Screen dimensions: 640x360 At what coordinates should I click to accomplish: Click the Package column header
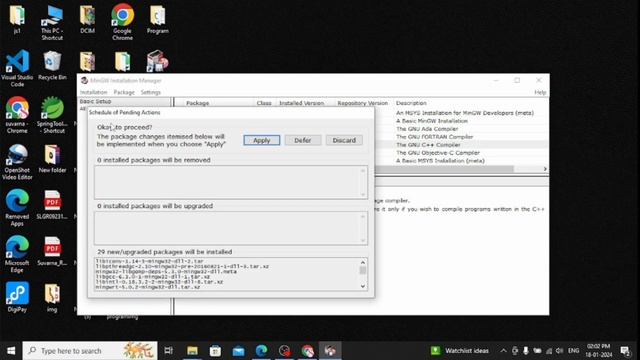198,103
